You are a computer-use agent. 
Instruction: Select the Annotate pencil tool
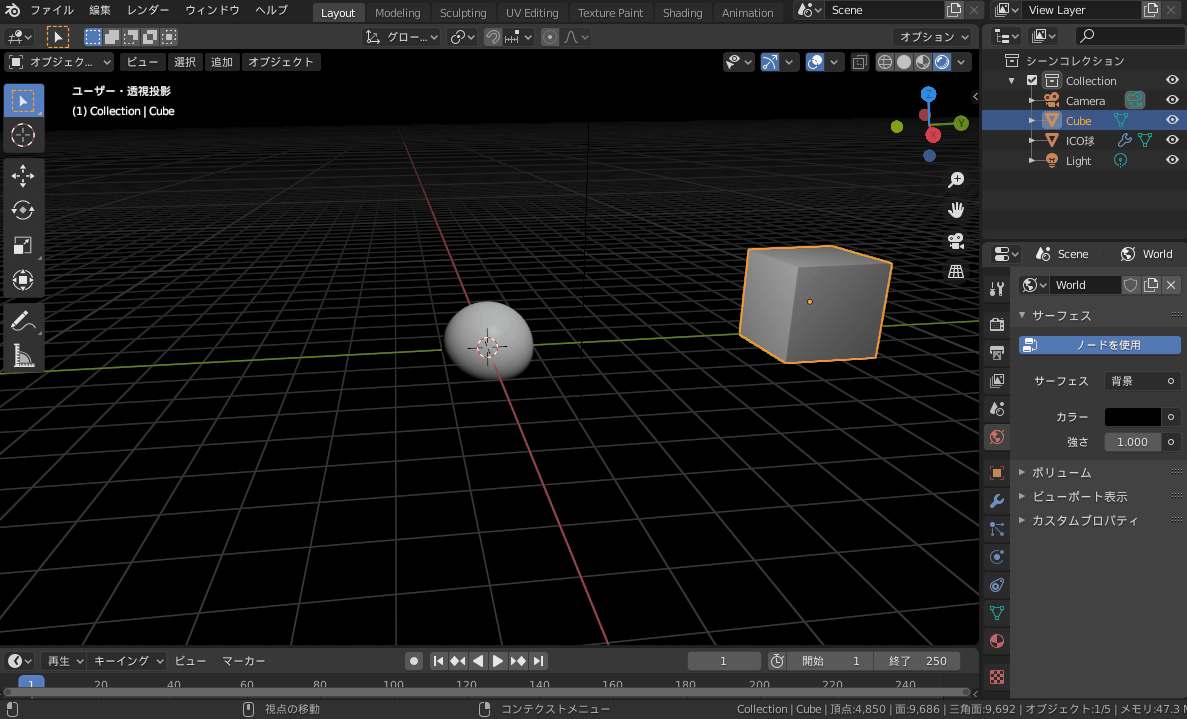22,321
